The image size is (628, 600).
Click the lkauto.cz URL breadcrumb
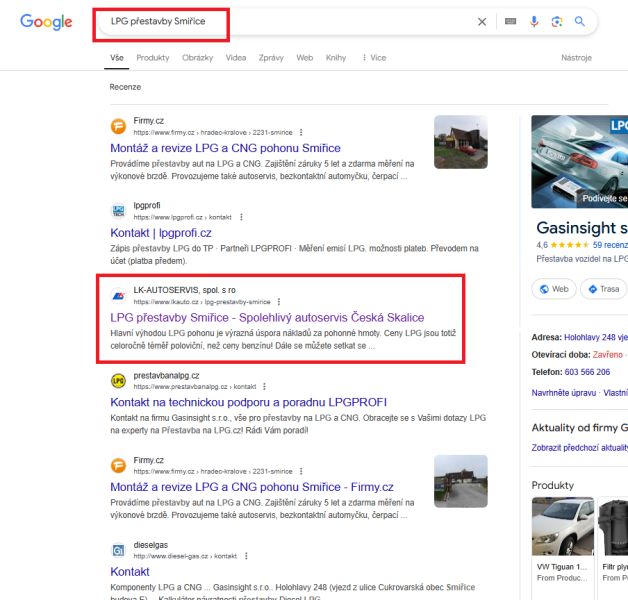(x=202, y=302)
